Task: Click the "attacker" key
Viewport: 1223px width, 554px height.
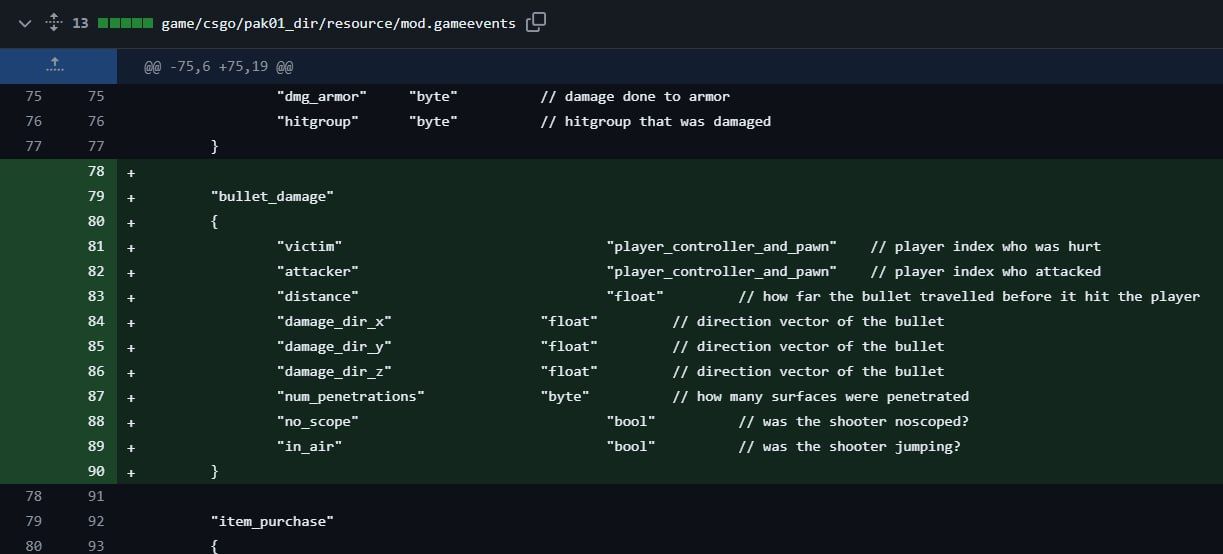Action: pos(318,271)
